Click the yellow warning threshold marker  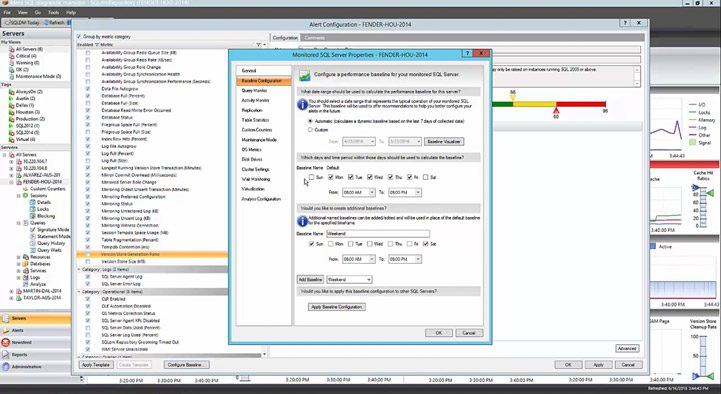(513, 97)
